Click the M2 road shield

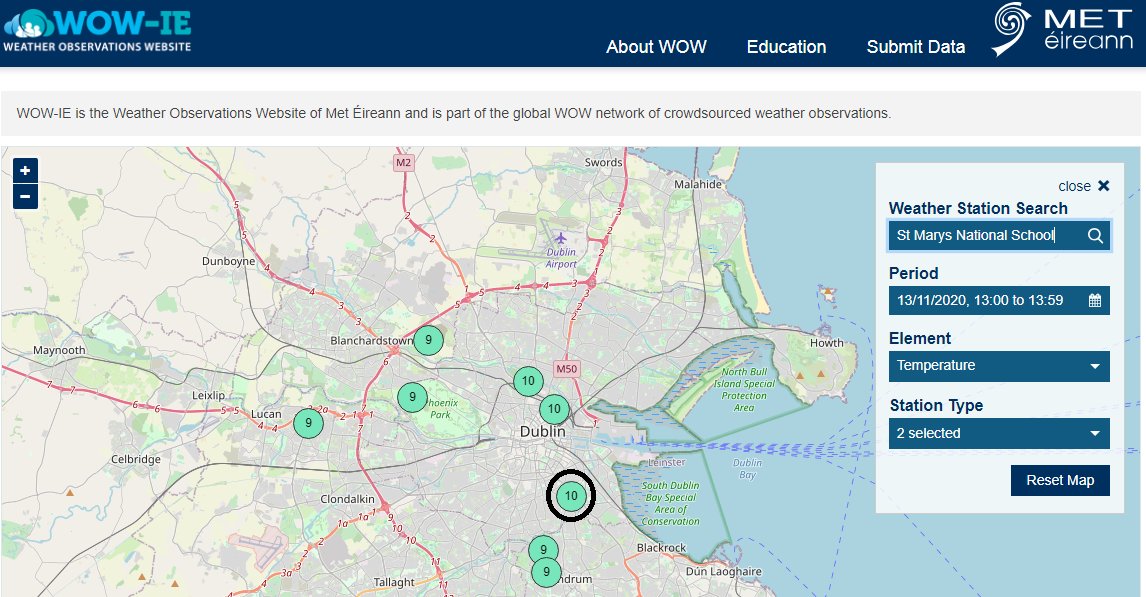[x=403, y=162]
